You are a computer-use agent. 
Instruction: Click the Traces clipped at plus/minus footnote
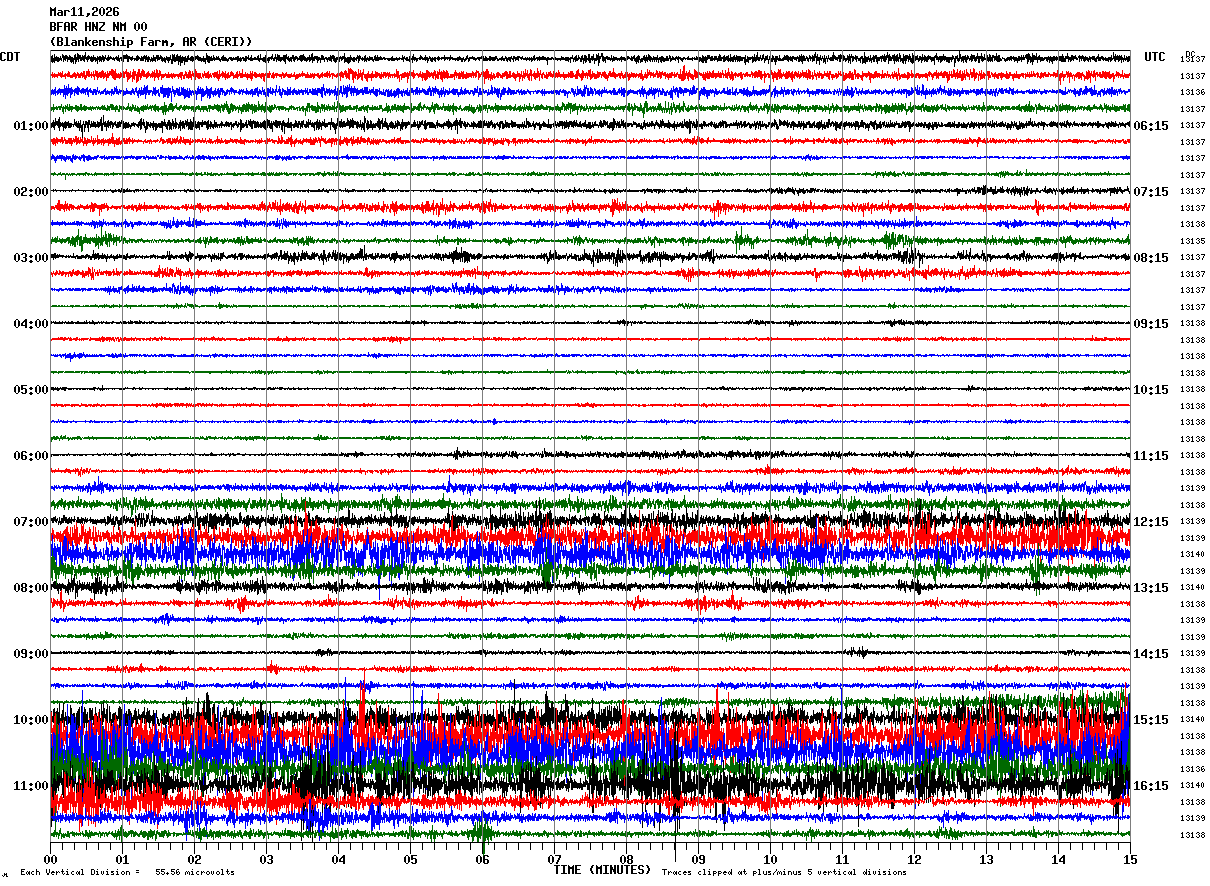[784, 873]
